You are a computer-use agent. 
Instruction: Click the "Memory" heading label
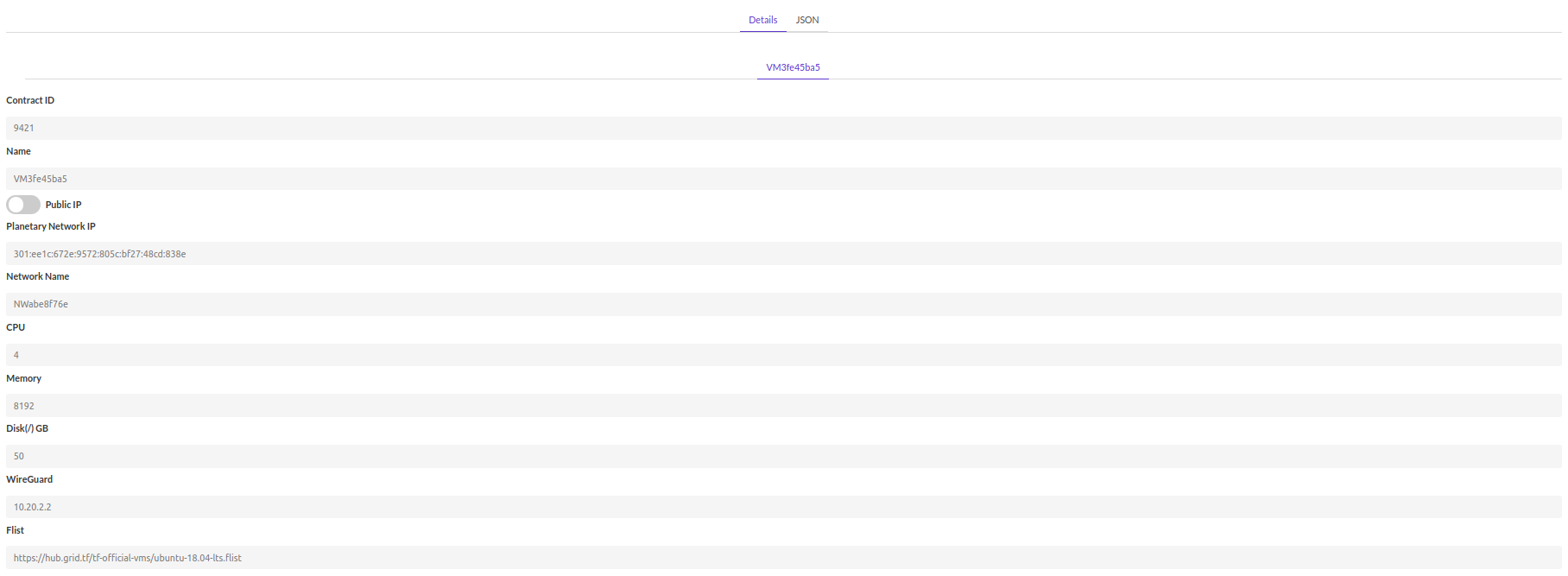[x=24, y=378]
